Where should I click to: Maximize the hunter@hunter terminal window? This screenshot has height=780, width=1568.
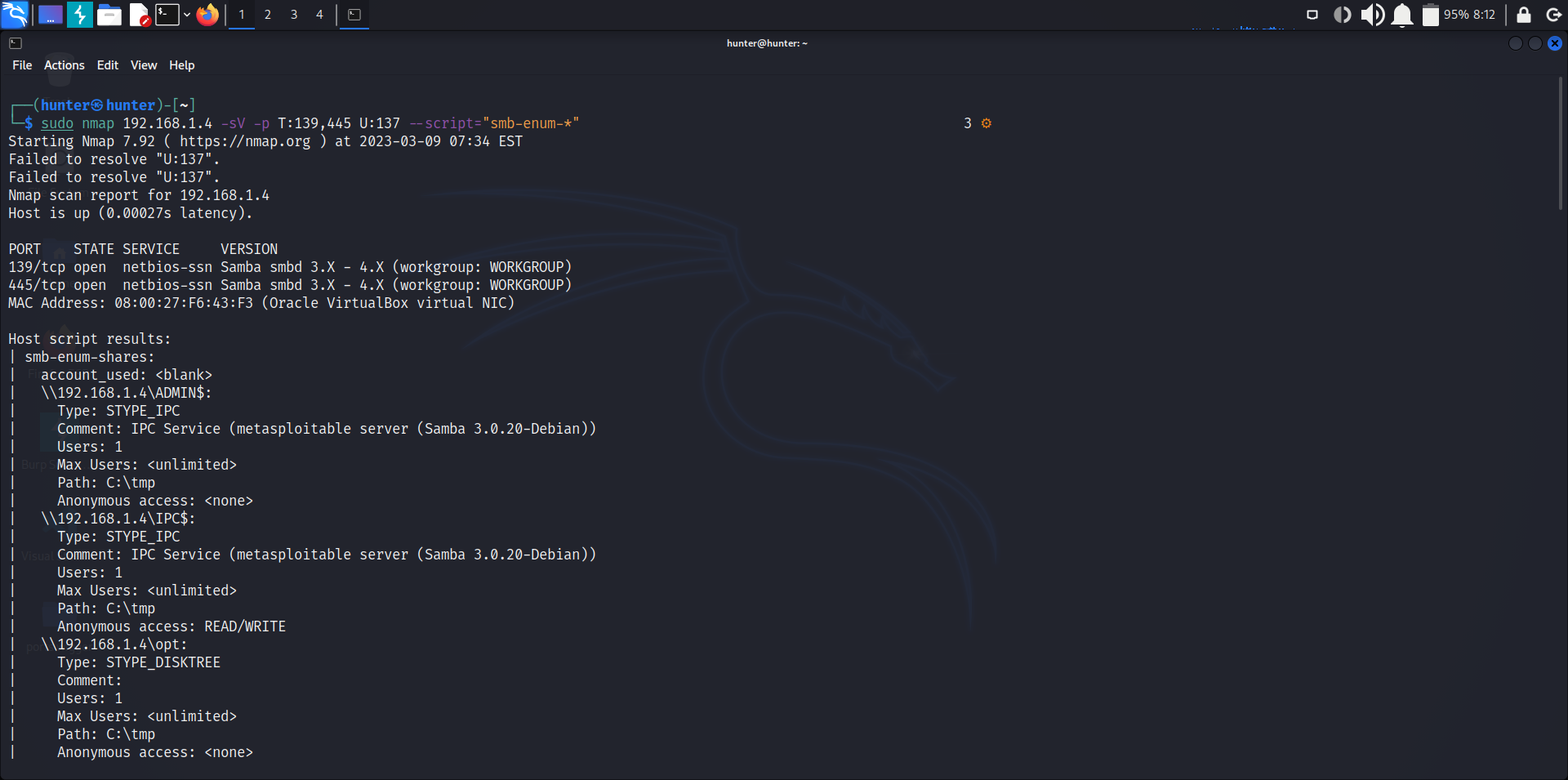(x=1535, y=43)
